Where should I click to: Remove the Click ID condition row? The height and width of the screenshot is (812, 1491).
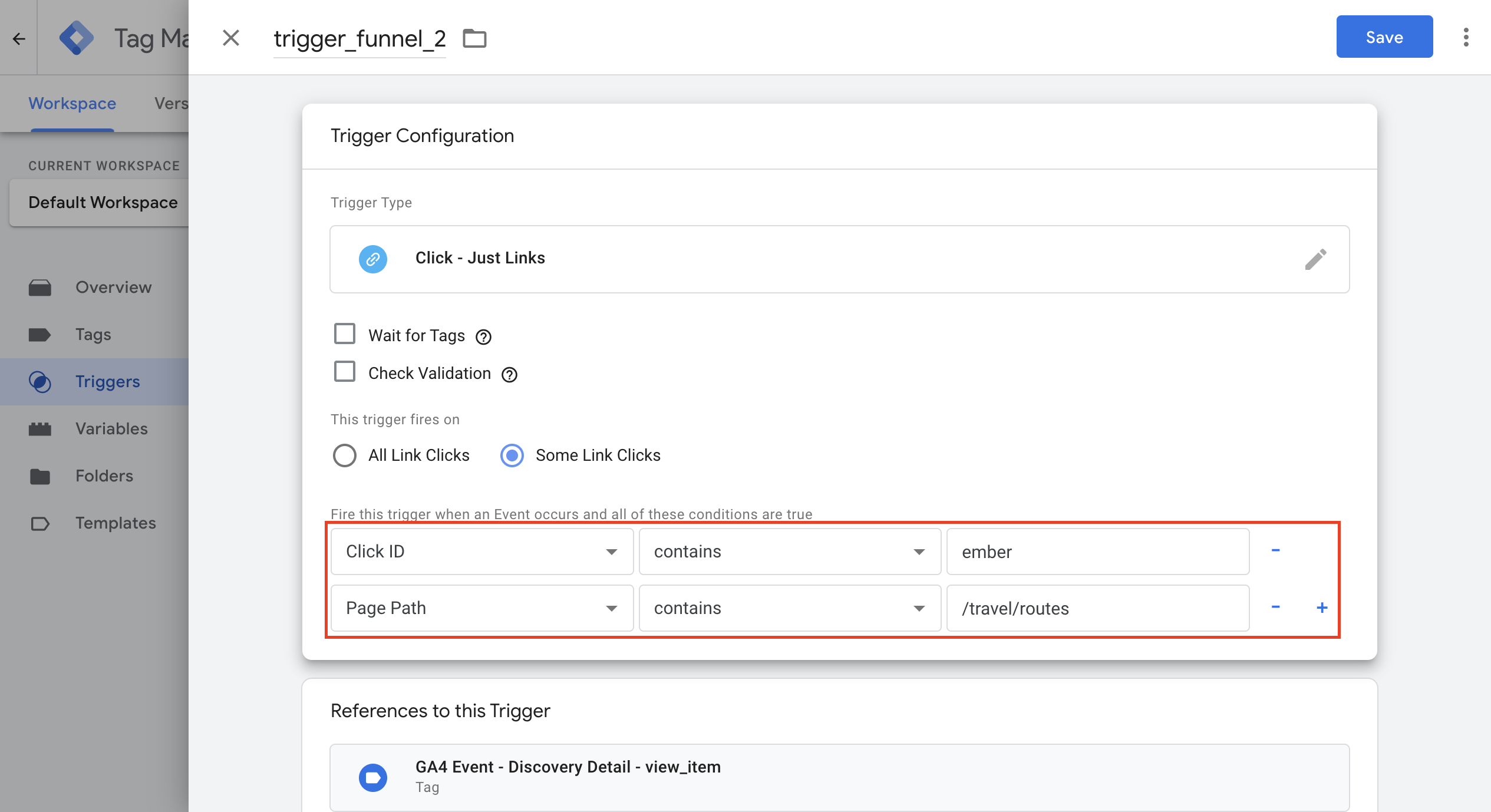pyautogui.click(x=1276, y=550)
